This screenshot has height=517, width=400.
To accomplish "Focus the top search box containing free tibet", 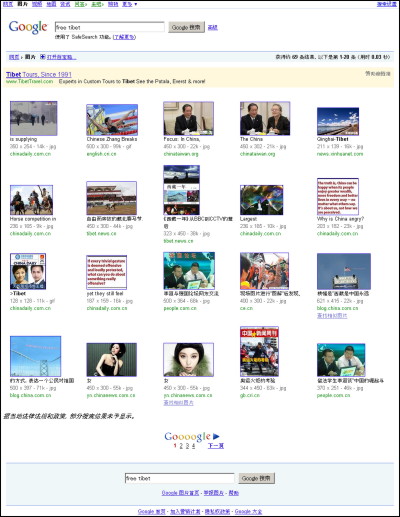I will point(110,27).
